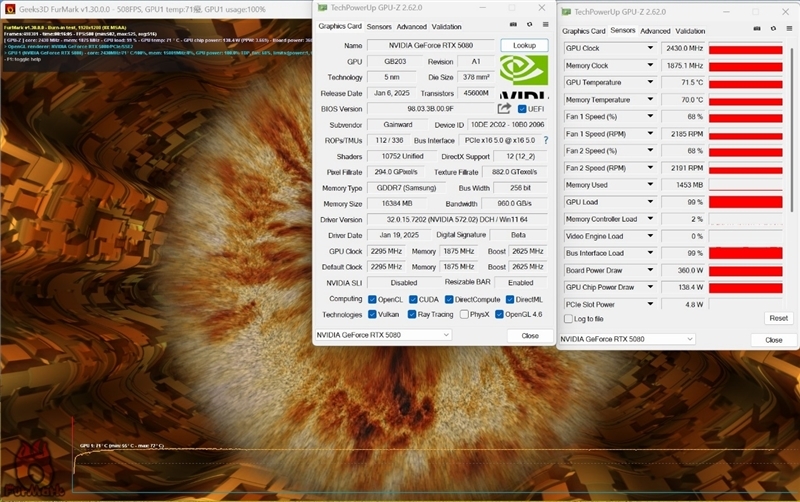This screenshot has height=502, width=800.
Task: Click the Lookup button
Action: tap(524, 45)
